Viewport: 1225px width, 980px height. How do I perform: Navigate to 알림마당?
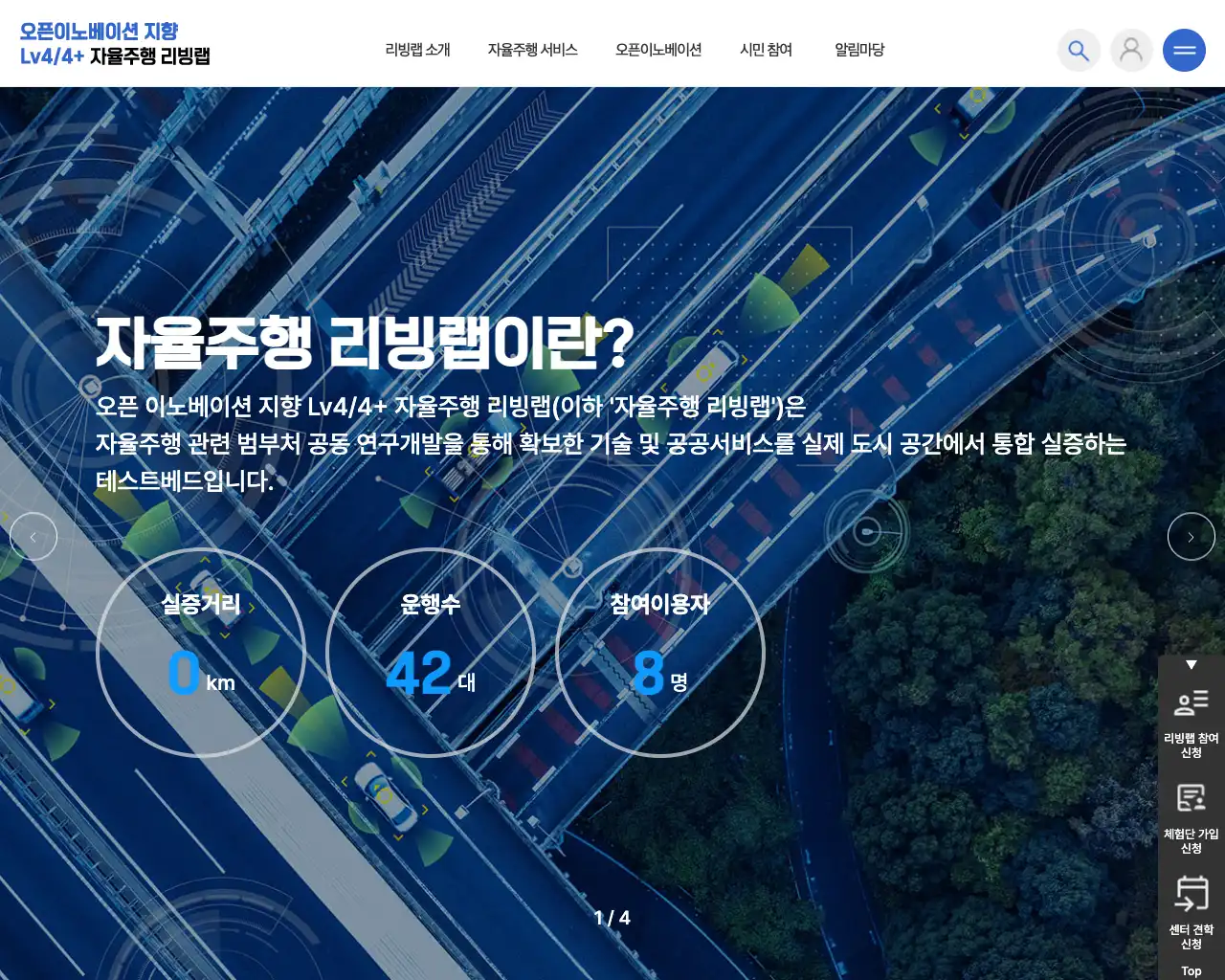[x=857, y=50]
